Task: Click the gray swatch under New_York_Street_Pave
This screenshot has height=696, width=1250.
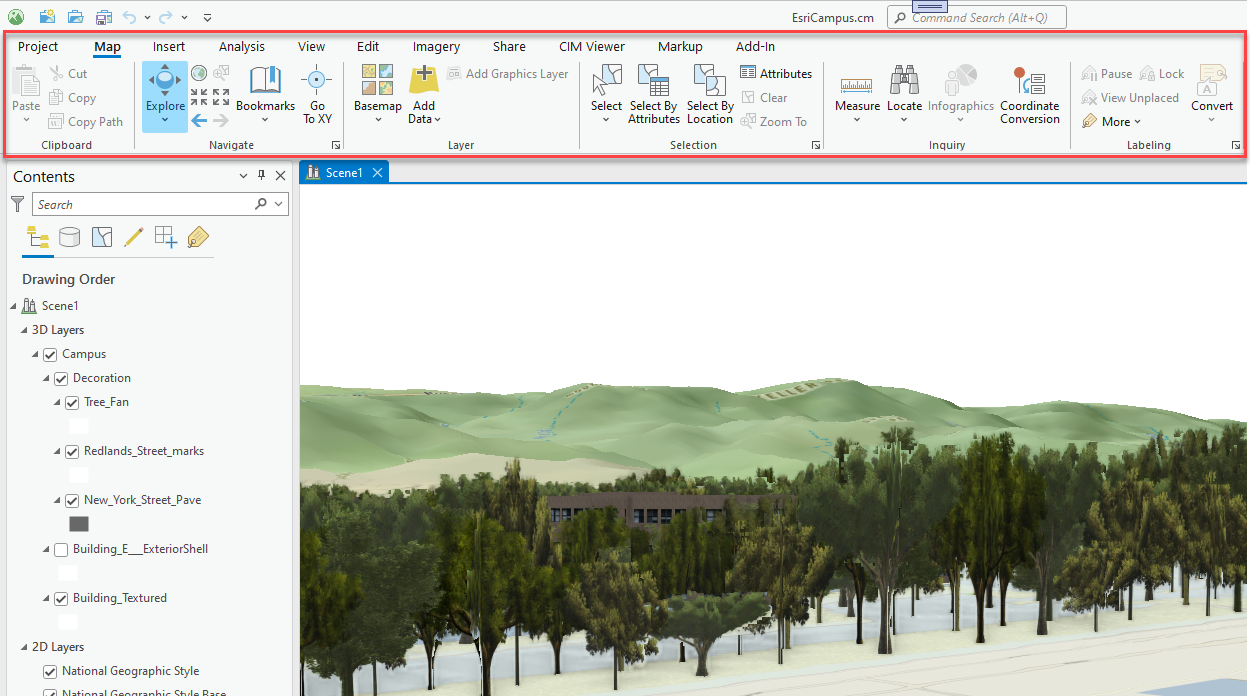Action: (79, 523)
